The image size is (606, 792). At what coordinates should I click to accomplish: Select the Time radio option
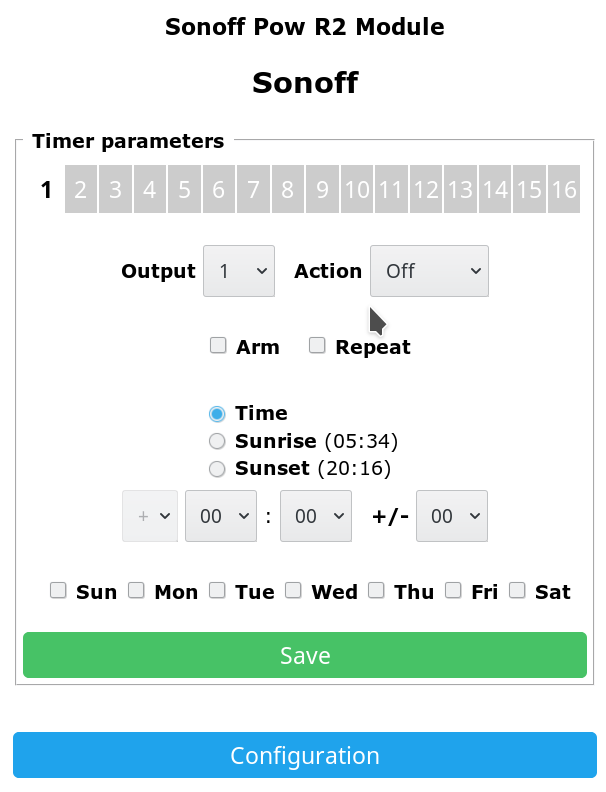[x=217, y=414]
